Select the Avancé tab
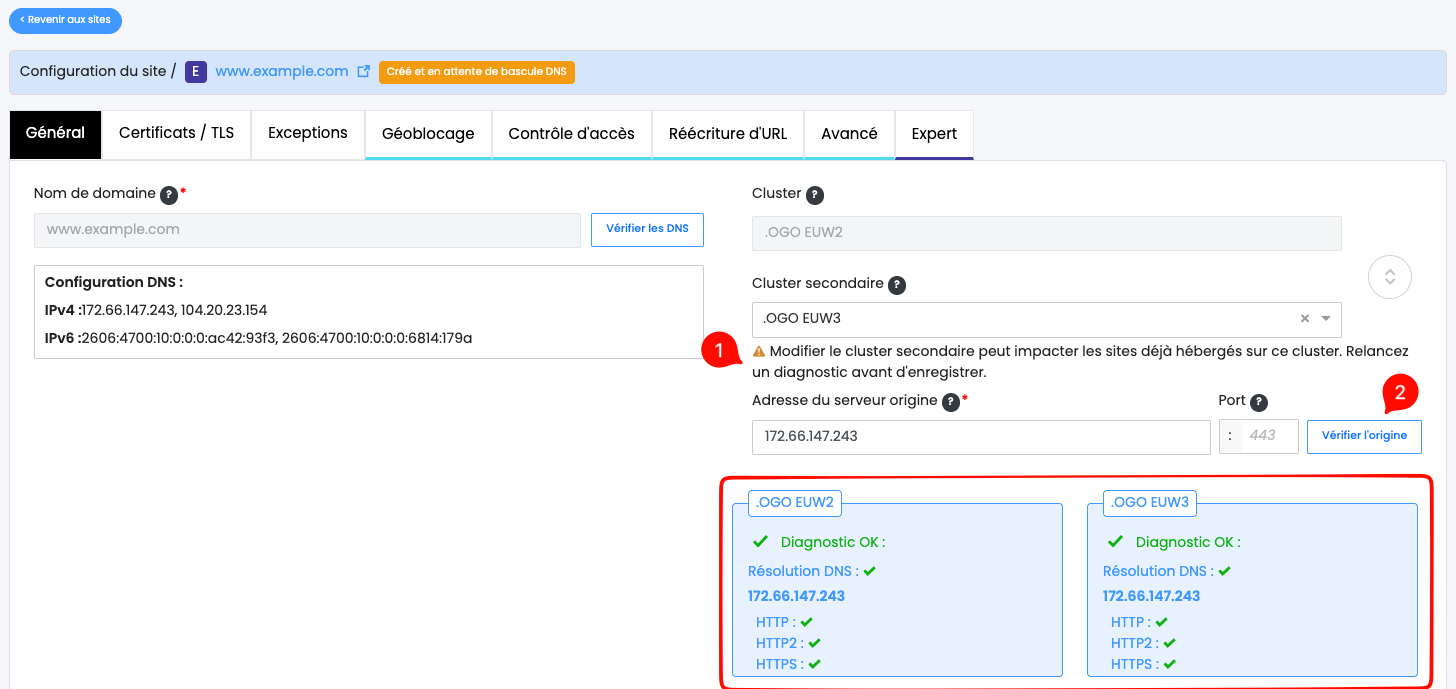The height and width of the screenshot is (689, 1456). 849,134
